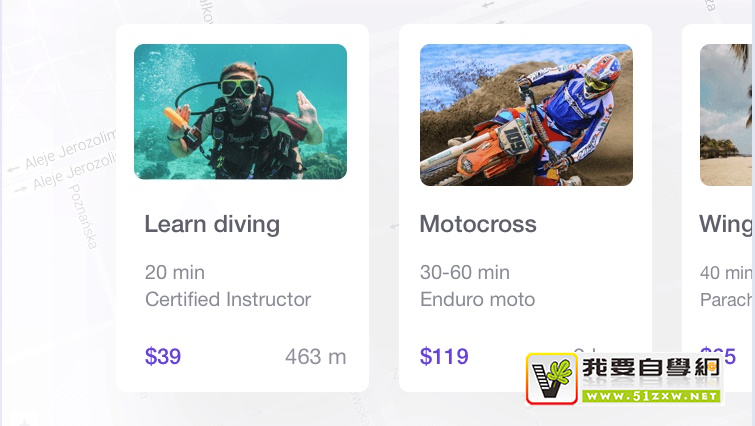Open the www.51zxw.net watermark link
Screen dimensions: 755x426
coord(651,396)
